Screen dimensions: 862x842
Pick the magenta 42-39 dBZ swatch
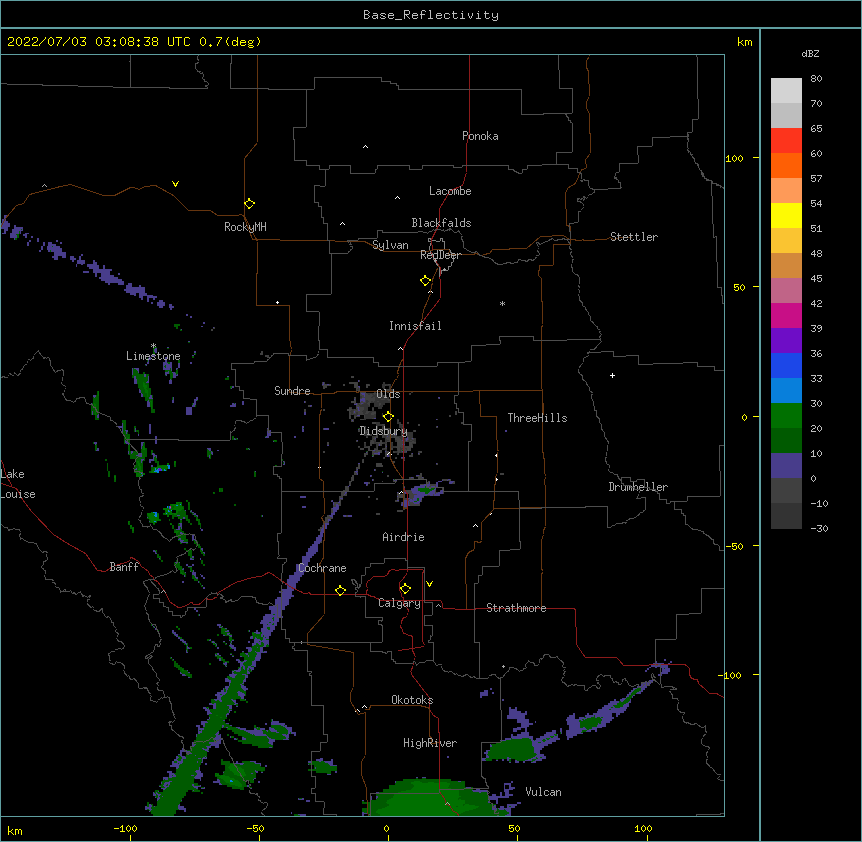pos(786,315)
